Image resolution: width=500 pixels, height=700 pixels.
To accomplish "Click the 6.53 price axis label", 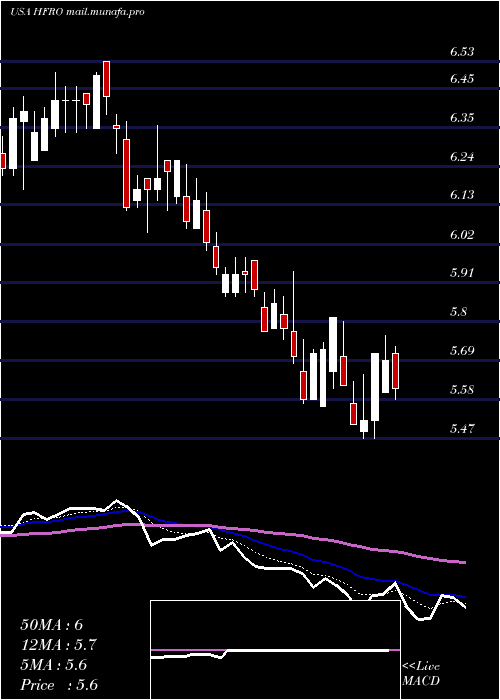I will 462,51.
